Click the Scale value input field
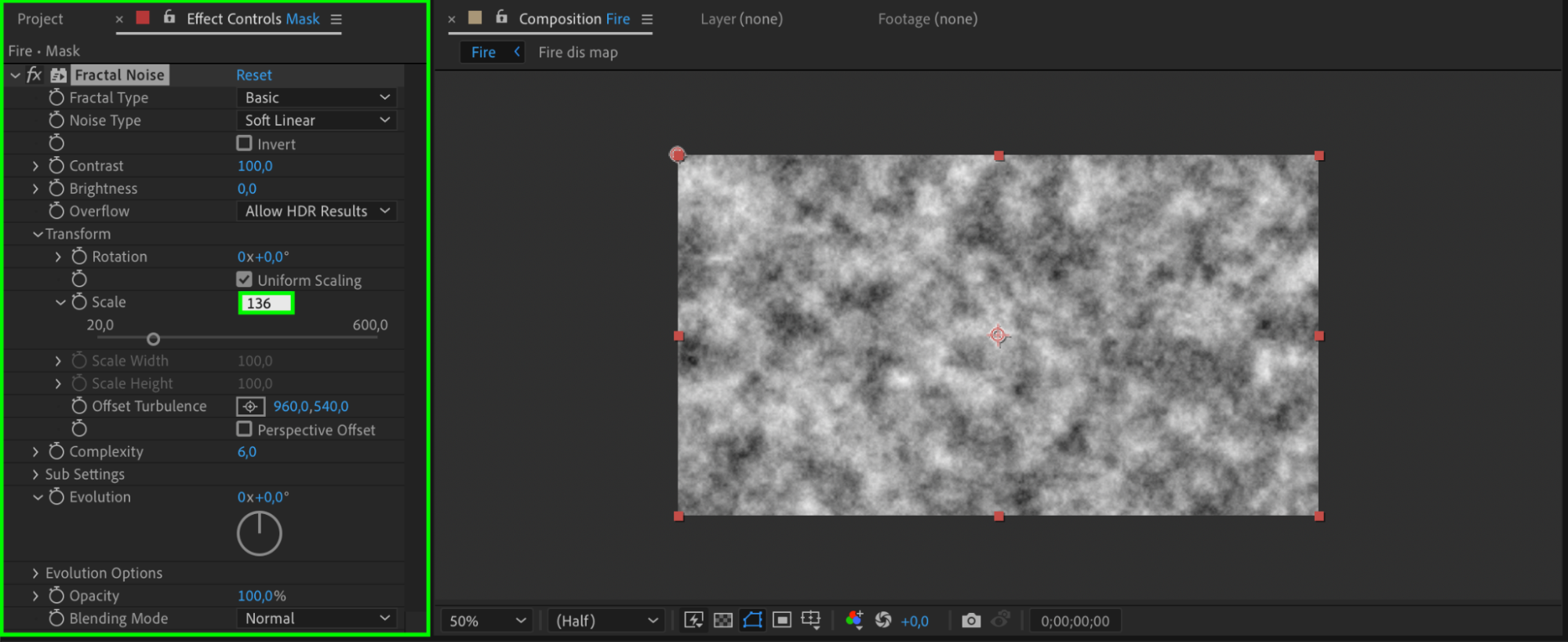The image size is (1568, 642). pyautogui.click(x=266, y=303)
